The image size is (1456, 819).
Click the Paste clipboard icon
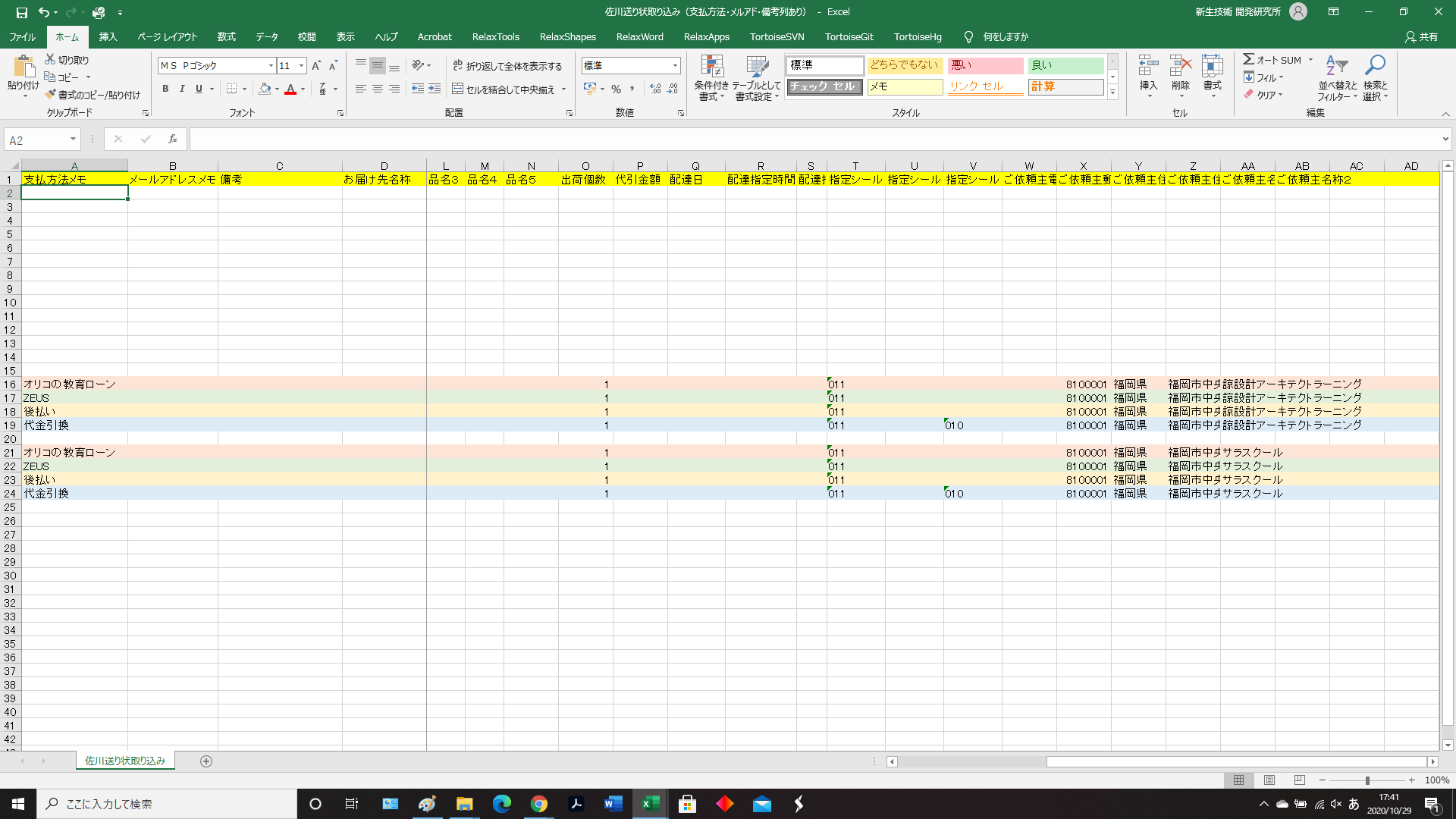click(23, 67)
